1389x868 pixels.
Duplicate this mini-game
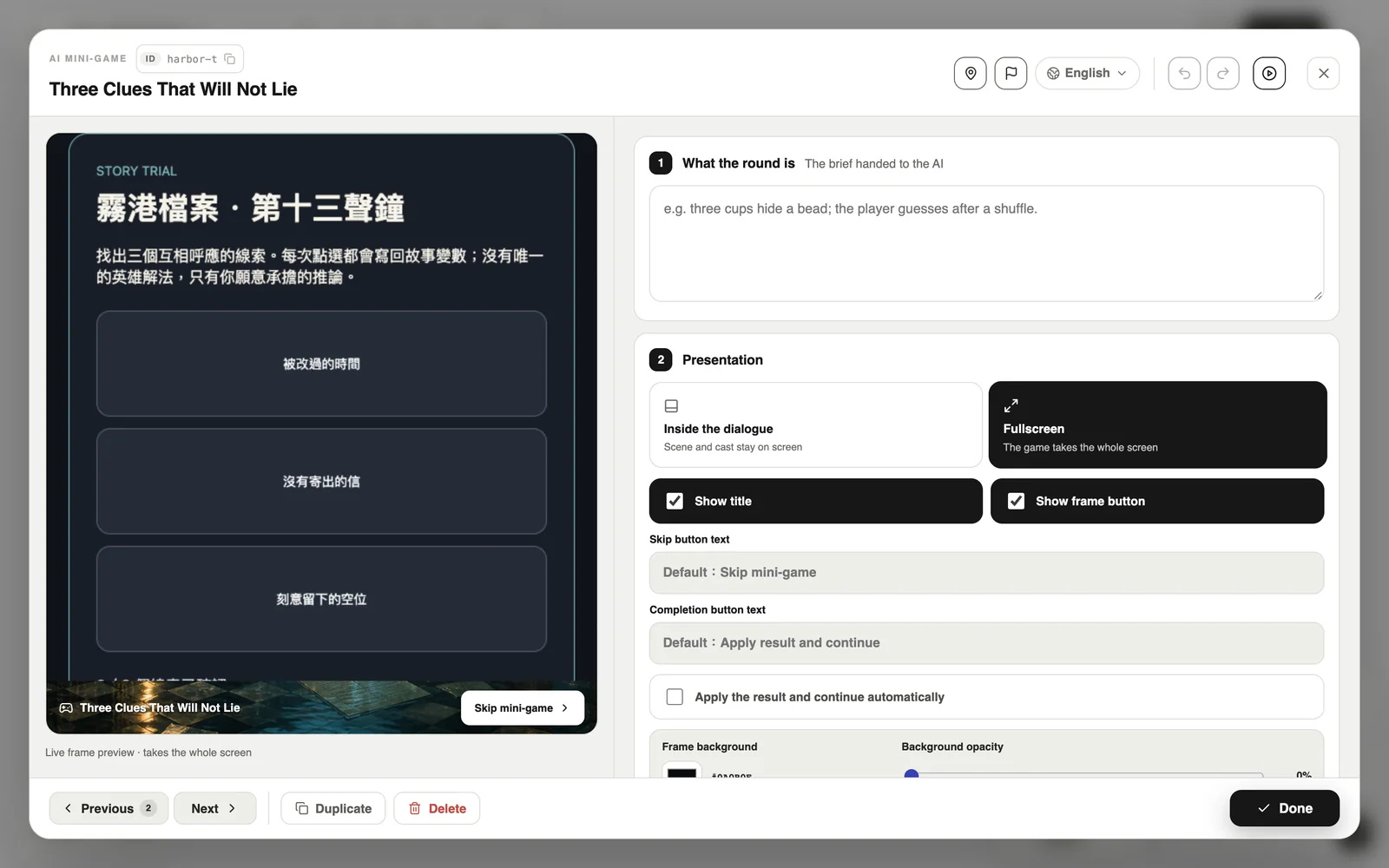(332, 808)
